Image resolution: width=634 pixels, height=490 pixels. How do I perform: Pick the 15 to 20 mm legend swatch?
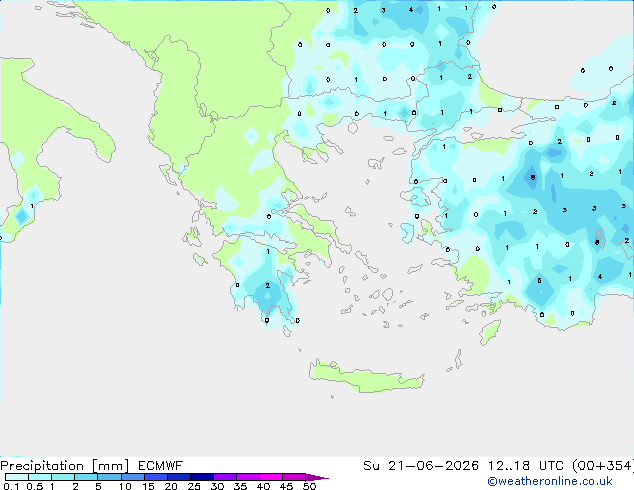click(156, 477)
